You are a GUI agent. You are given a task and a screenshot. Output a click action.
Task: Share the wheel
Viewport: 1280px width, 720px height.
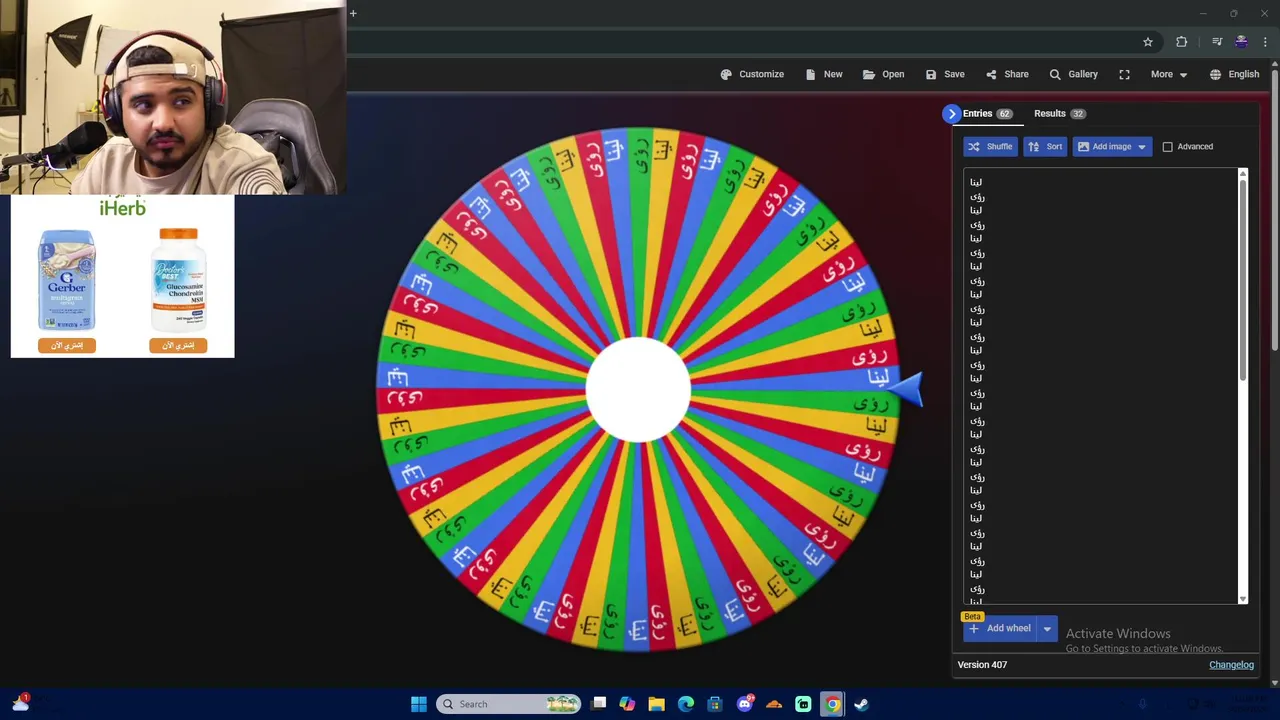(1007, 74)
